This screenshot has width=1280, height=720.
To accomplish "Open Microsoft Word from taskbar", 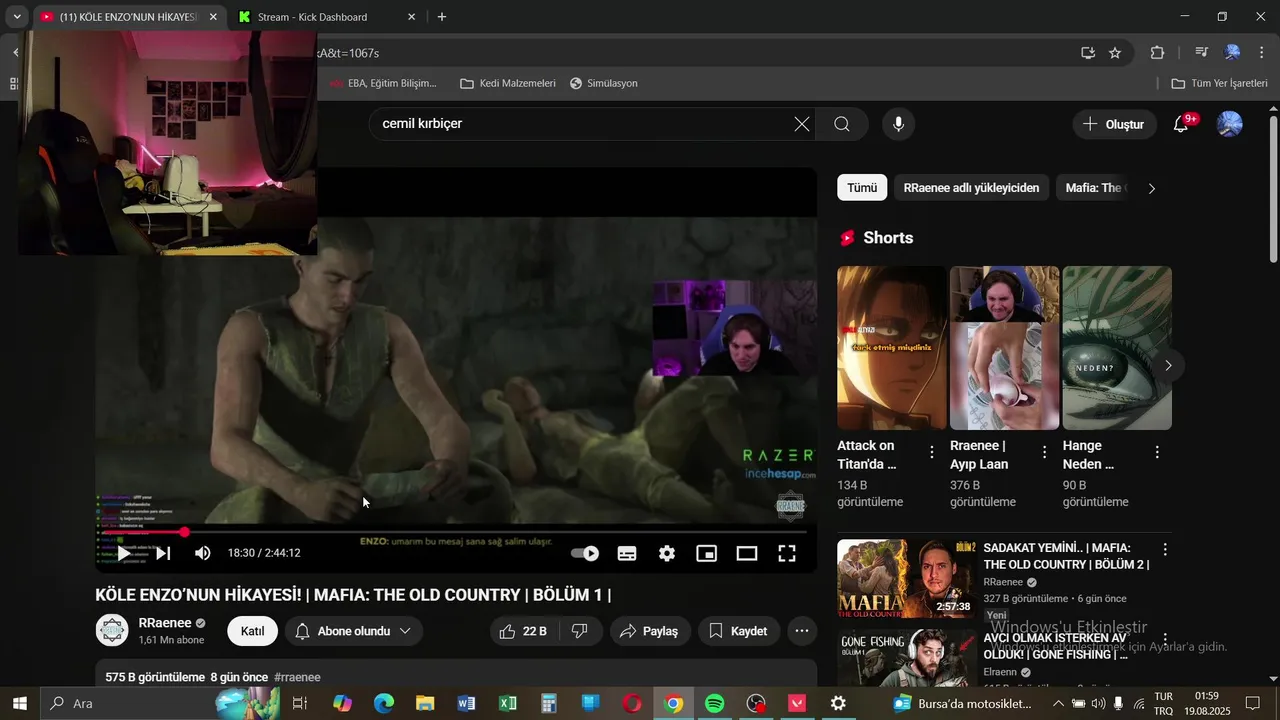I will point(466,704).
